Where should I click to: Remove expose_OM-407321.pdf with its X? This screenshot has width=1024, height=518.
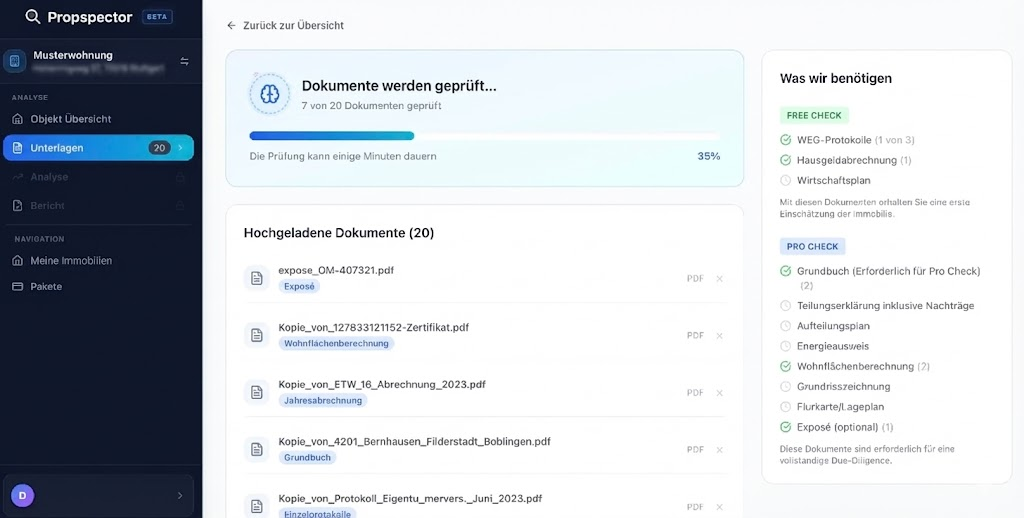coord(719,278)
